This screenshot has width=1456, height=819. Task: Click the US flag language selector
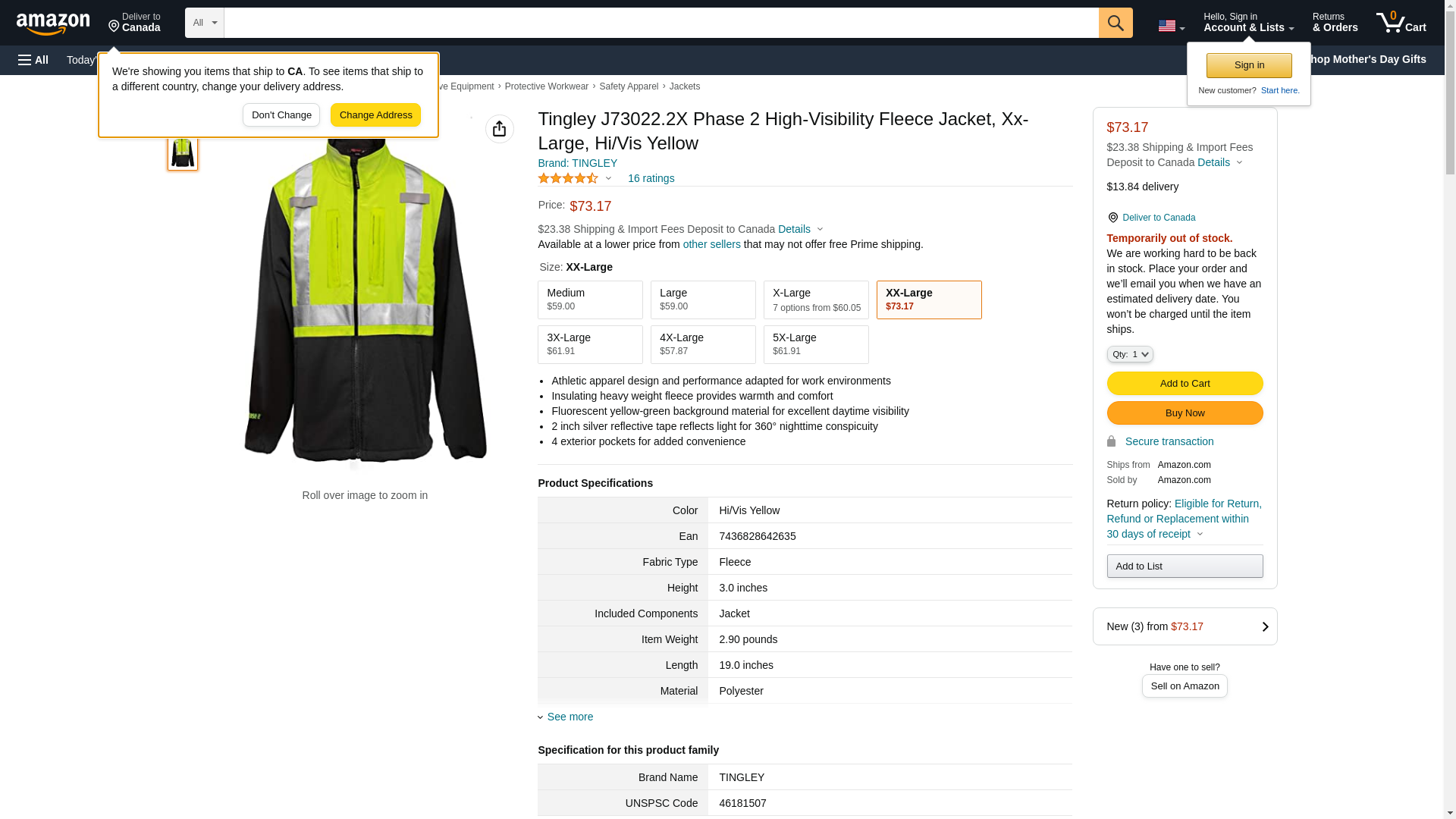pyautogui.click(x=1170, y=26)
